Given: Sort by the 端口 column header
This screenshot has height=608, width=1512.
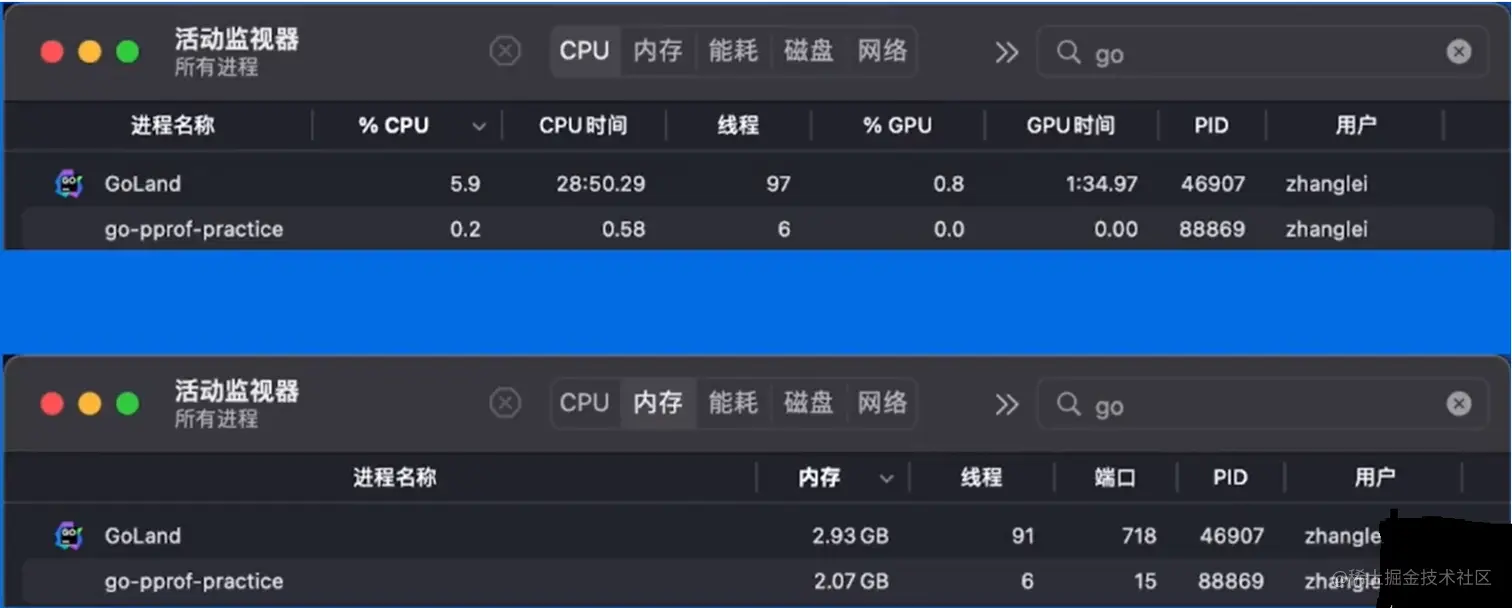Looking at the screenshot, I should (x=1115, y=478).
